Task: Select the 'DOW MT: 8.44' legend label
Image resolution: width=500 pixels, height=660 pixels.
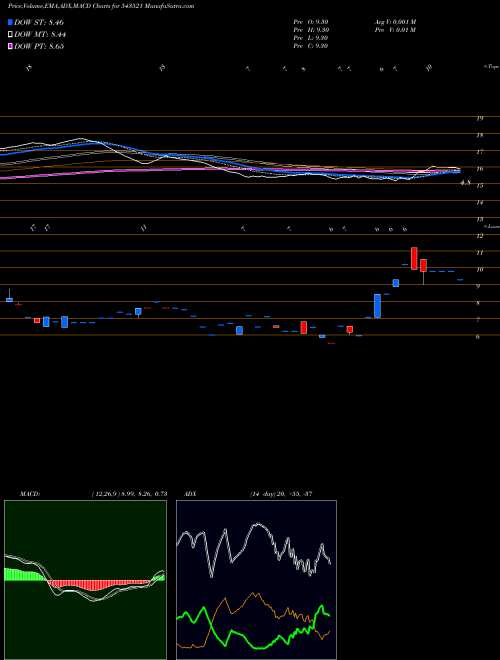Action: coord(40,35)
